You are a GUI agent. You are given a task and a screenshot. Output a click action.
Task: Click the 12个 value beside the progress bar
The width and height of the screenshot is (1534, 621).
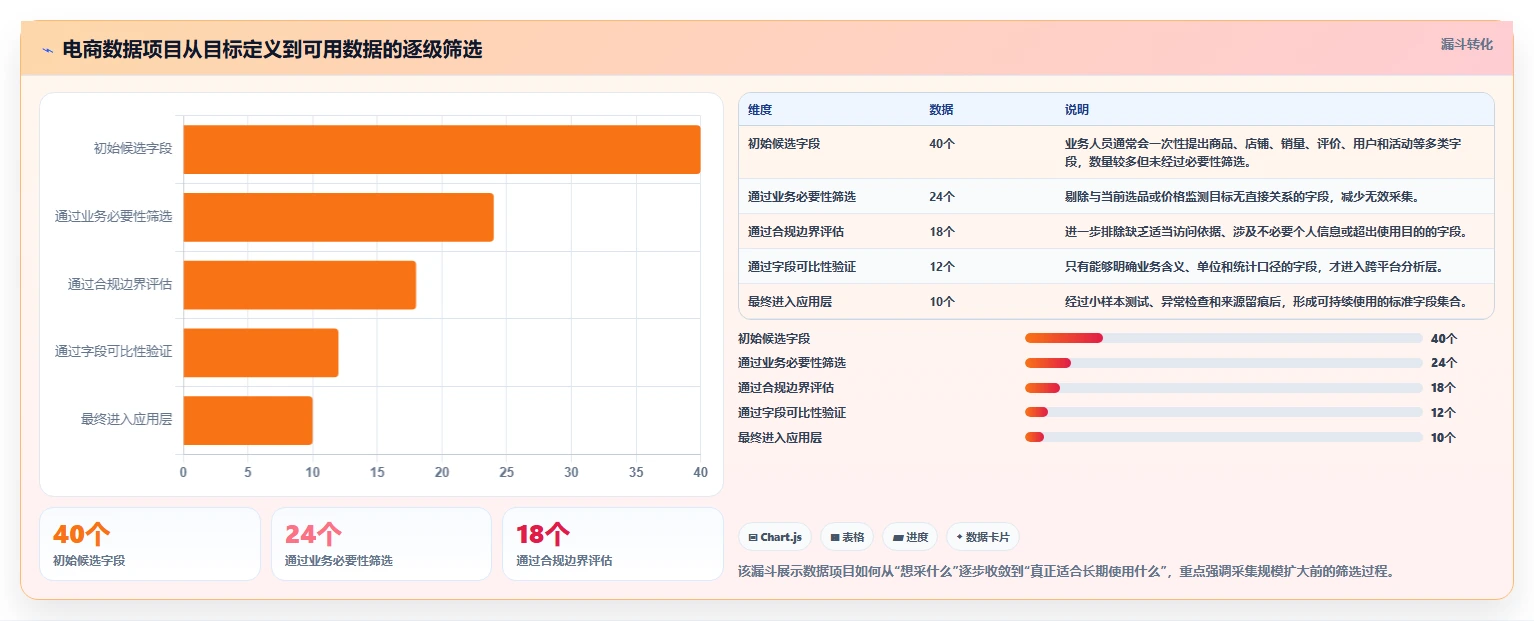pyautogui.click(x=1444, y=412)
